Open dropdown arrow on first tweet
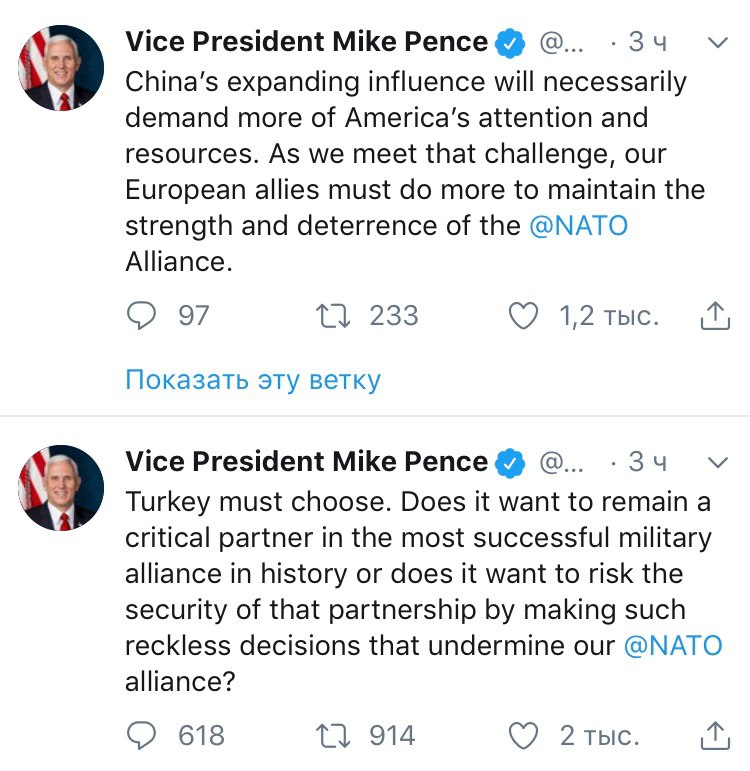This screenshot has height=771, width=750. [717, 43]
